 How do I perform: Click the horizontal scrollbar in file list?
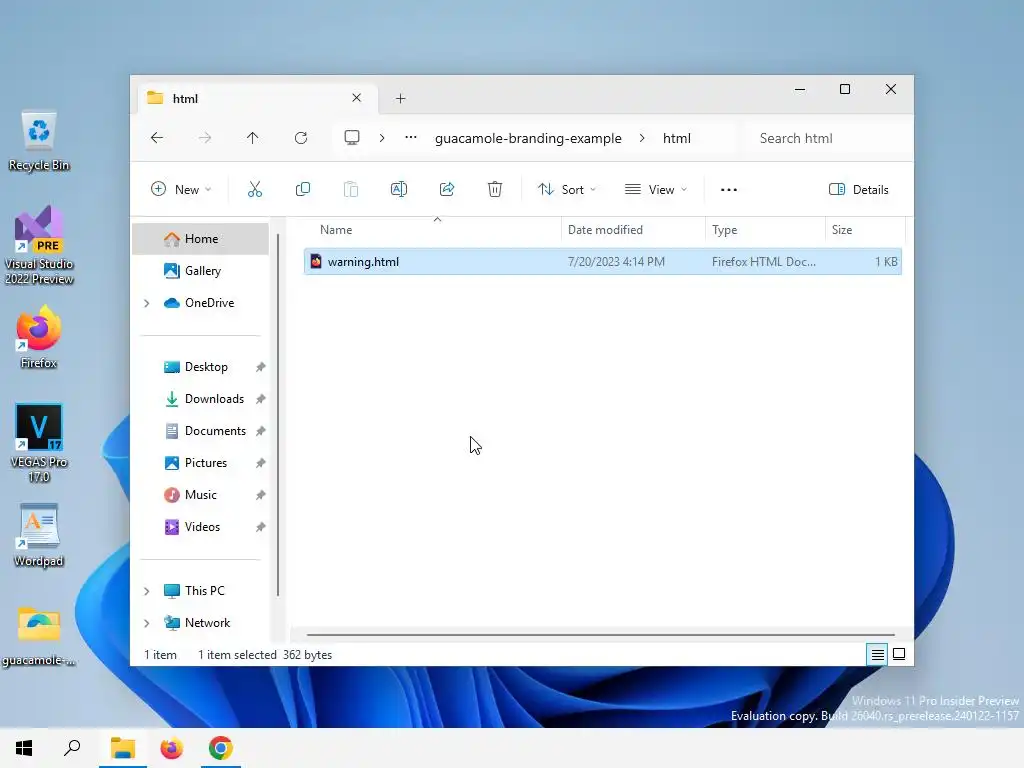(600, 634)
